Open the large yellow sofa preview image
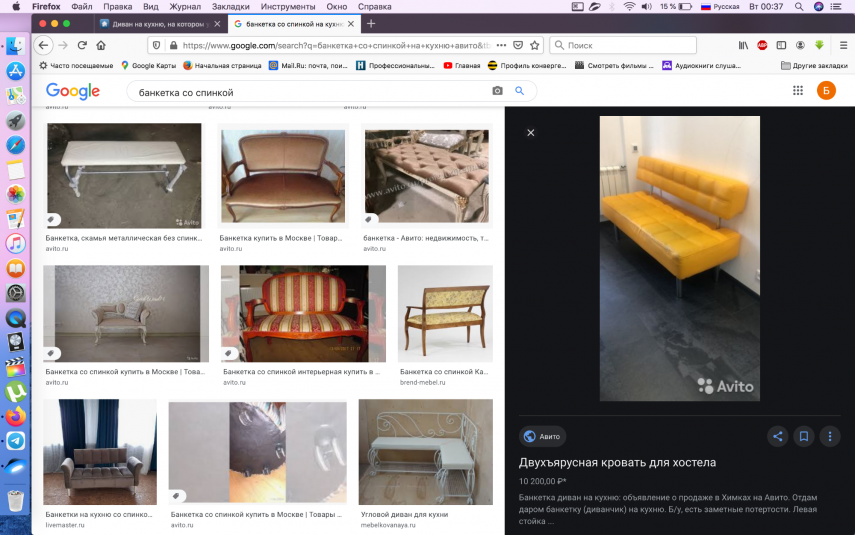The width and height of the screenshot is (855, 535). (x=679, y=259)
